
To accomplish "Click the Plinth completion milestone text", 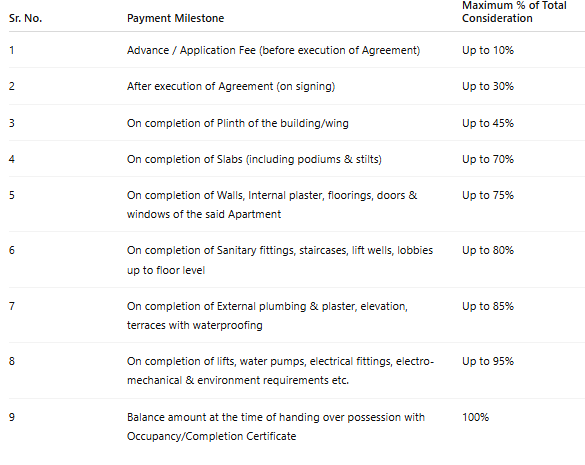I will [238, 123].
